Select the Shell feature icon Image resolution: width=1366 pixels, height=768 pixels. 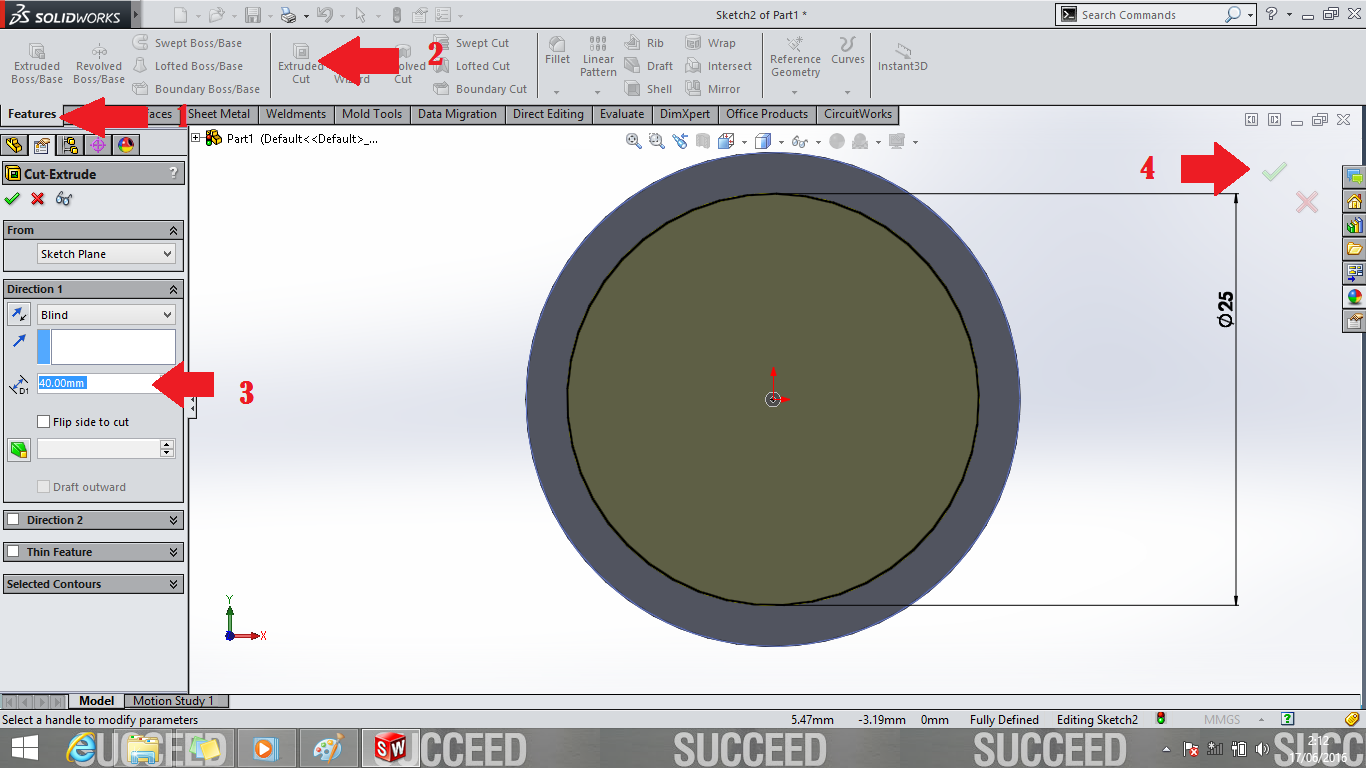[649, 88]
